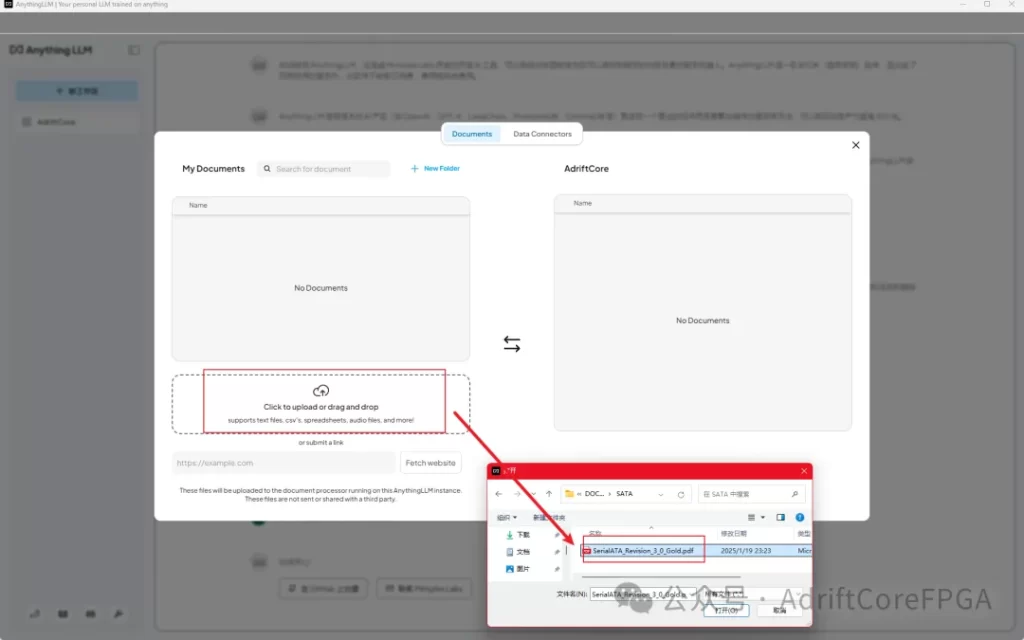The height and width of the screenshot is (640, 1024).
Task: Click the 'Click to upload or drag and drop' area
Action: click(x=321, y=404)
